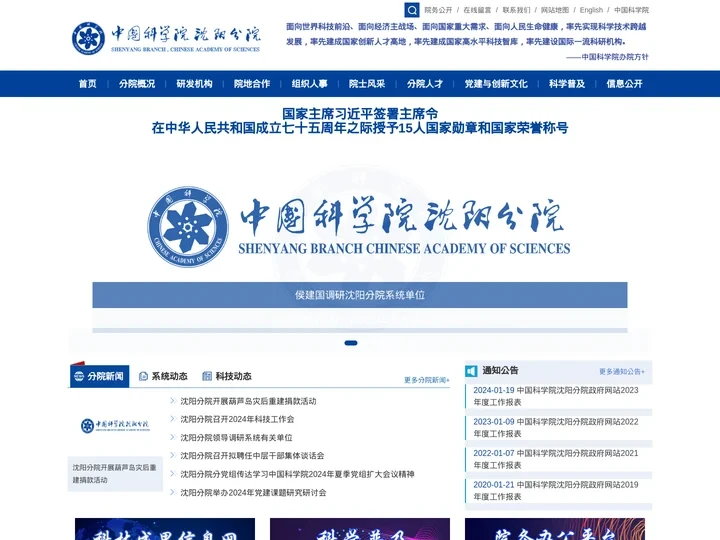Switch to the English site version

click(591, 10)
